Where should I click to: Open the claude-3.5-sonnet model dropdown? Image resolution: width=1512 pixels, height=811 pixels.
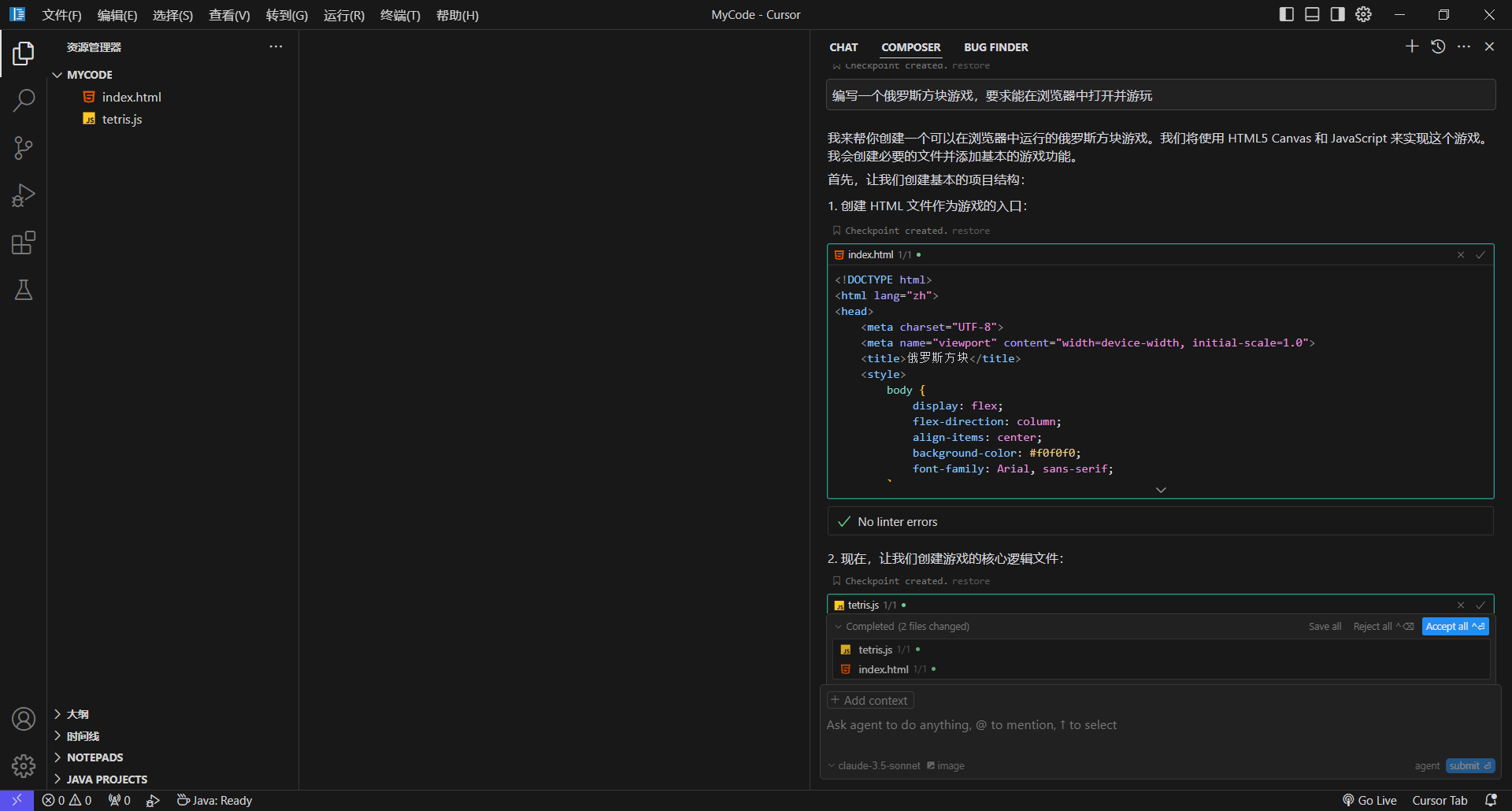(874, 766)
